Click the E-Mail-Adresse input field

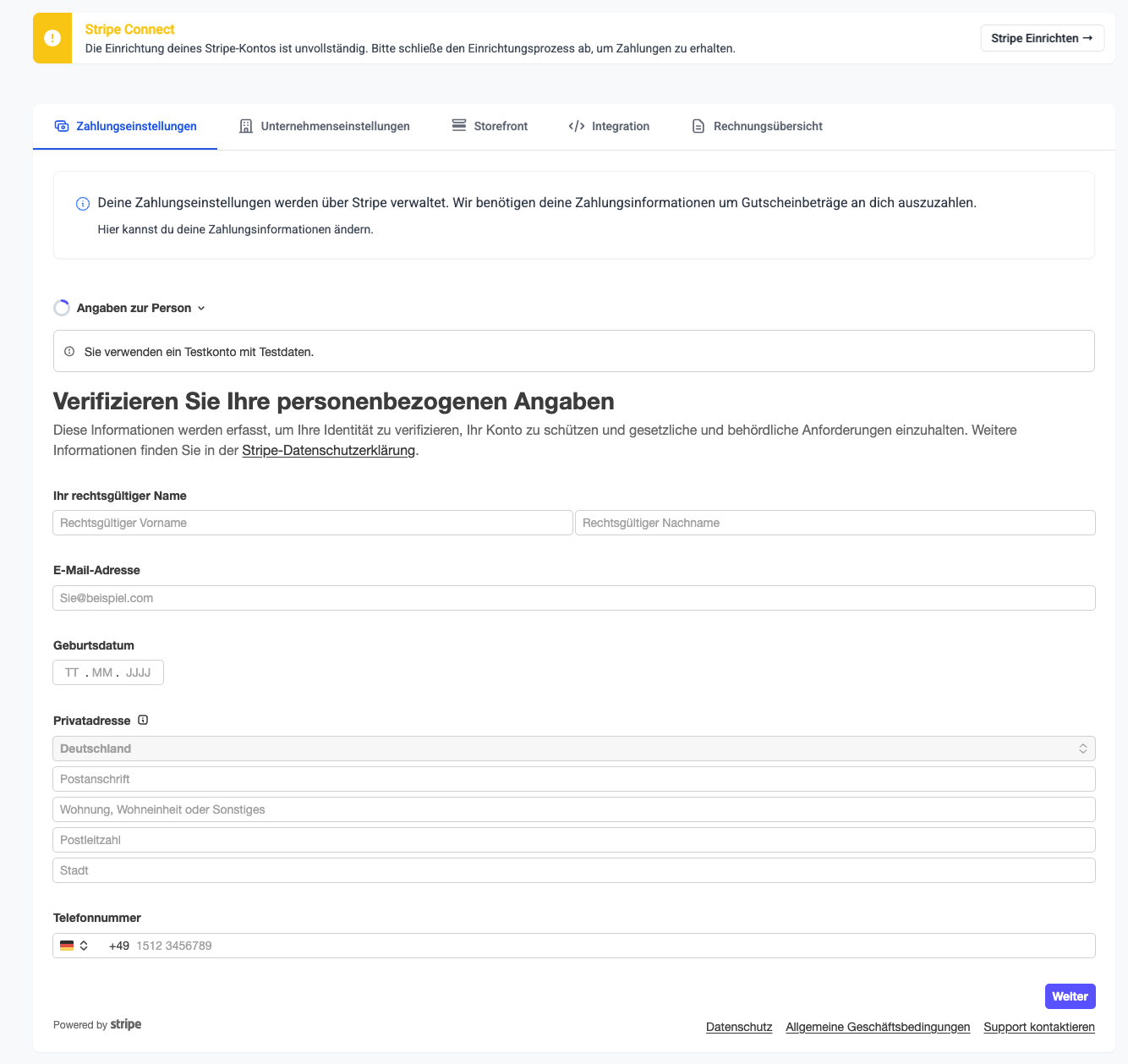574,598
